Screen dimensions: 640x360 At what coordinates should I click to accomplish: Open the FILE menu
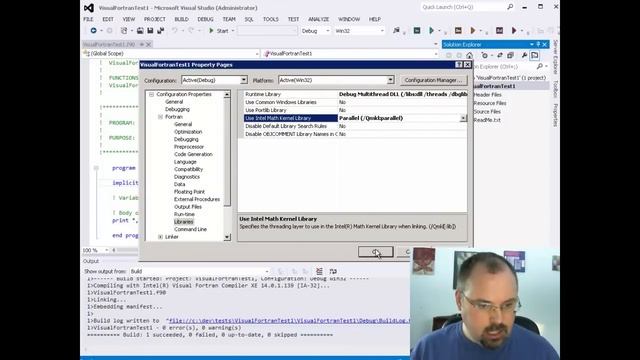click(x=88, y=19)
